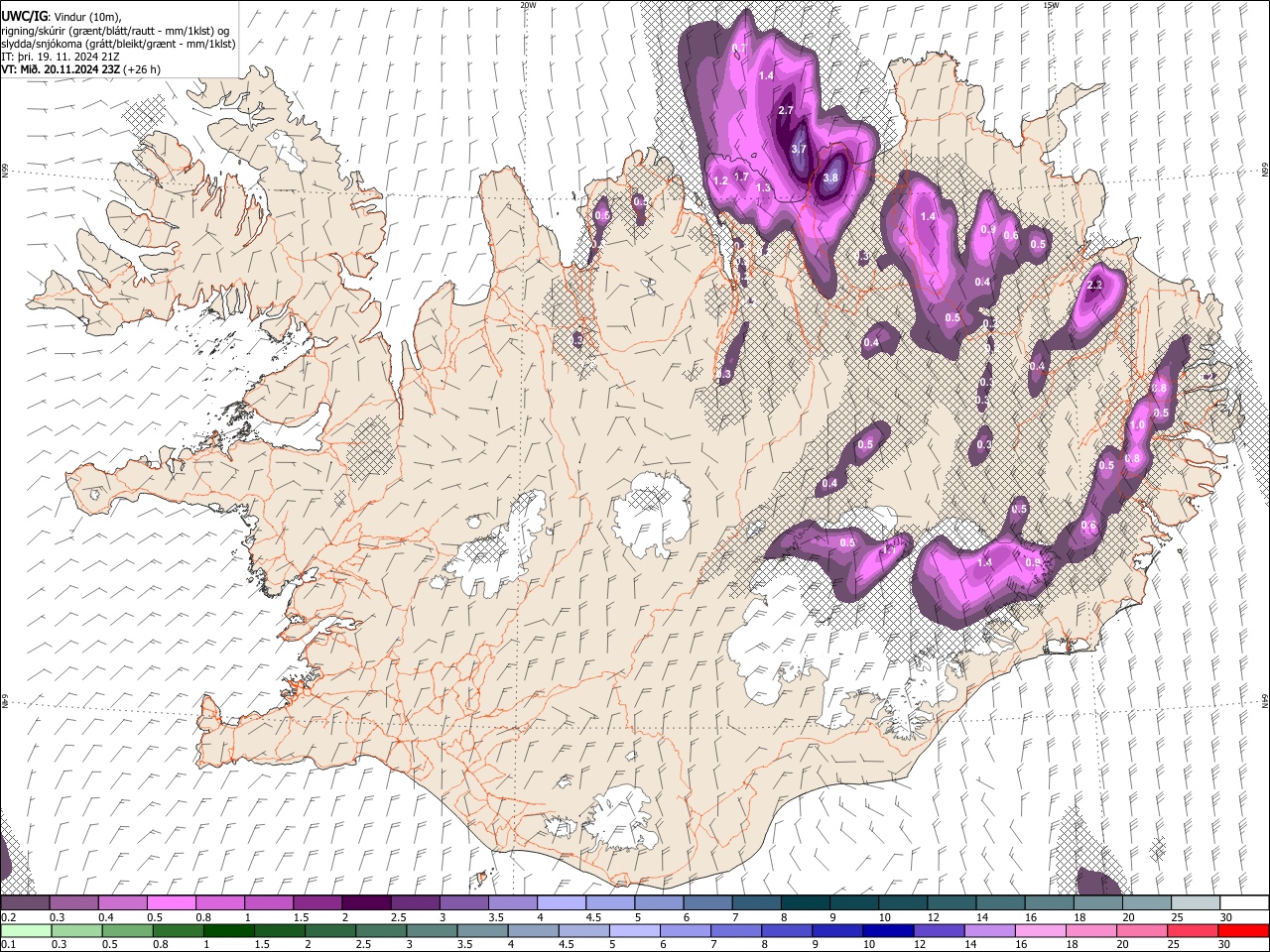The width and height of the screenshot is (1270, 952).
Task: Click the 3.8 snowfall maximum label
Action: point(831,178)
